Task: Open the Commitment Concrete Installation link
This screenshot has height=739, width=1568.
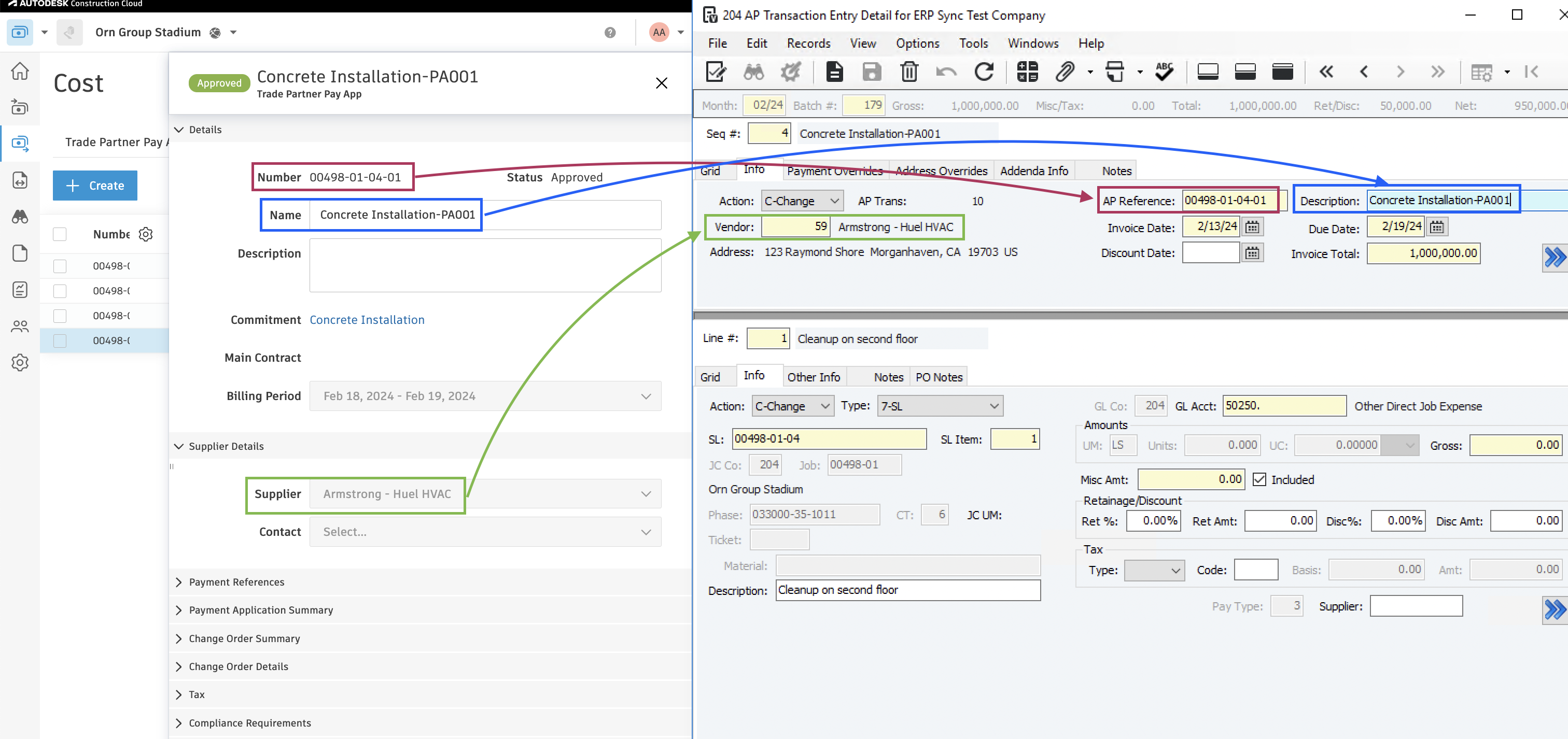Action: [368, 319]
